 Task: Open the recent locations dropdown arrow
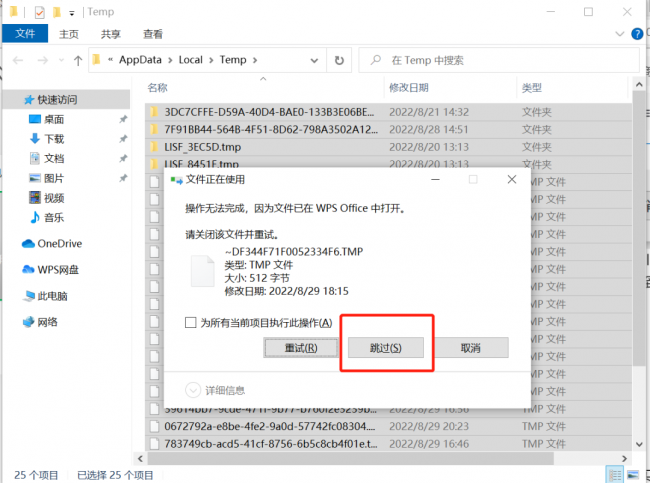61,61
